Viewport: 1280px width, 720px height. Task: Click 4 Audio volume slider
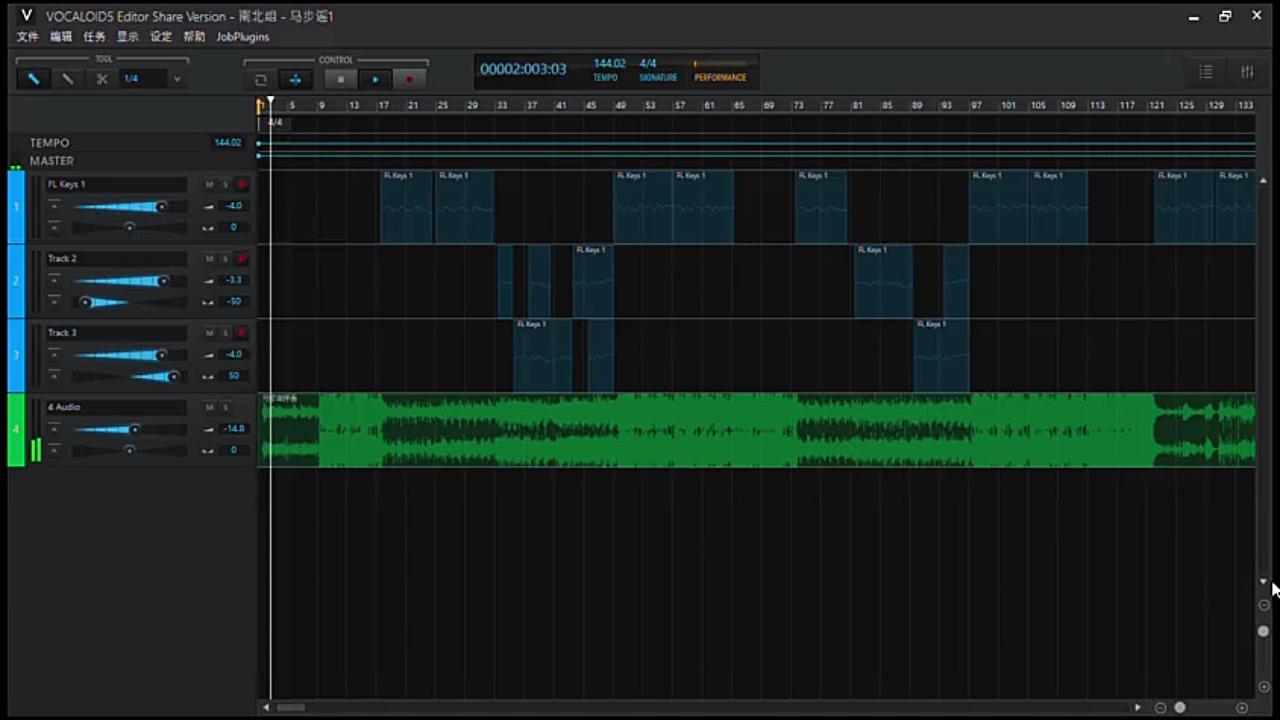click(129, 429)
